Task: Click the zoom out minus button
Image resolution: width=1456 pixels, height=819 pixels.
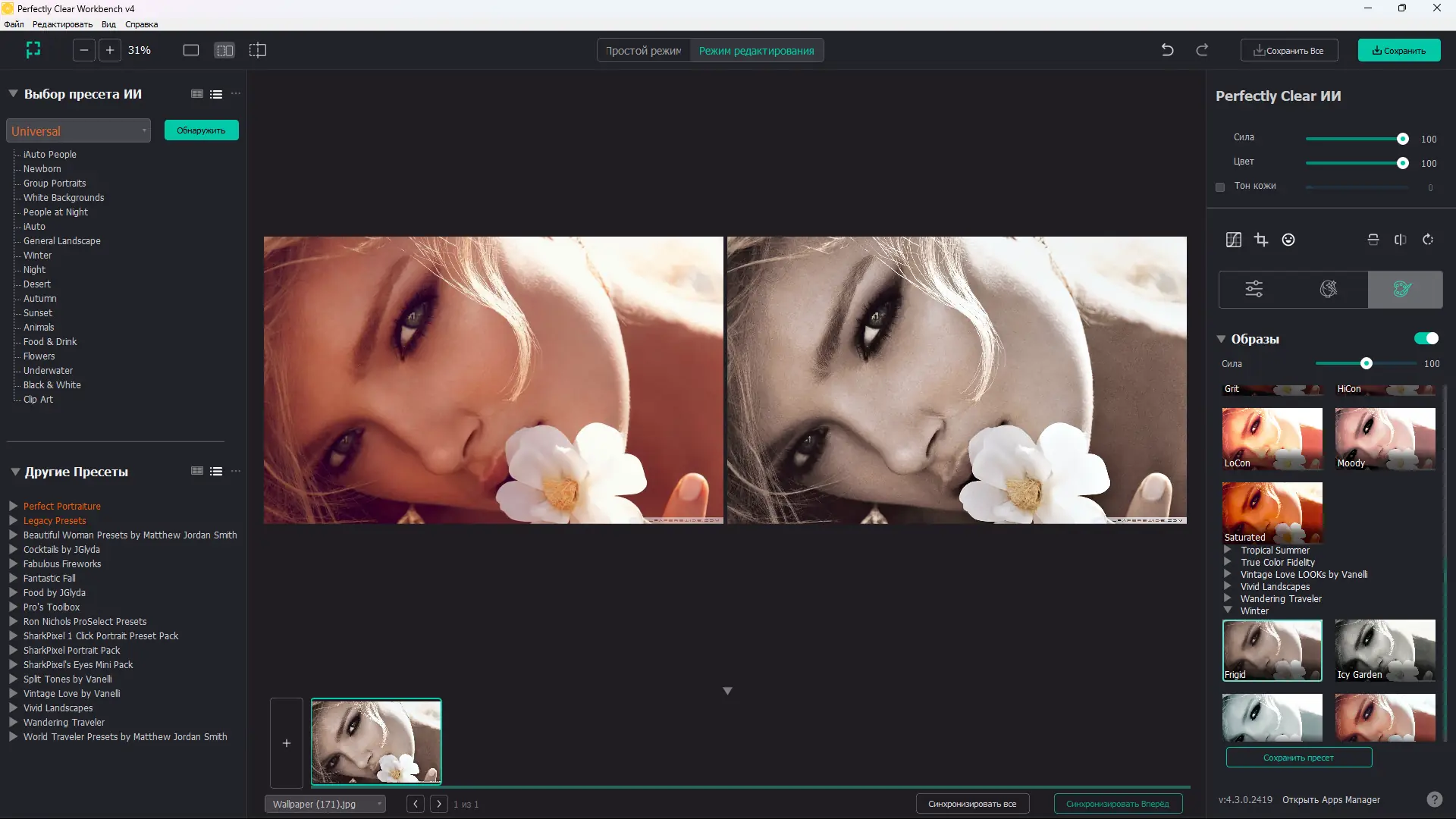Action: [84, 50]
